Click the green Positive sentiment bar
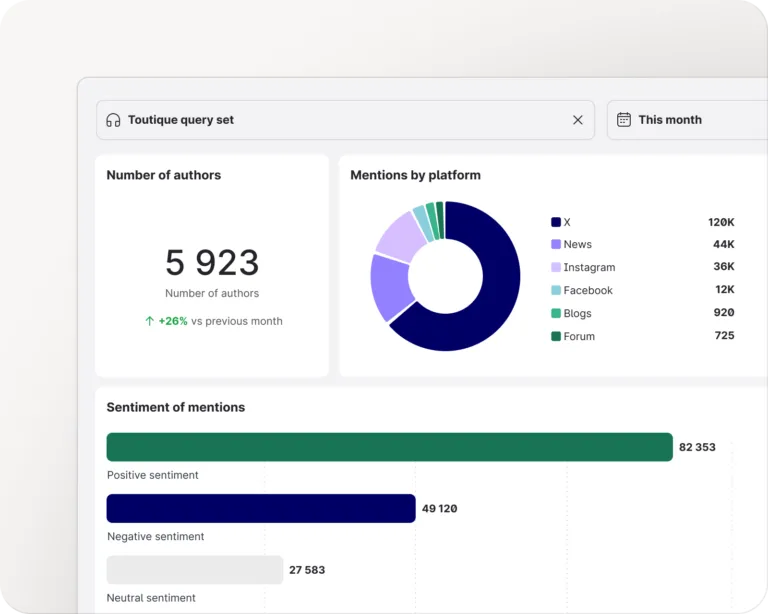This screenshot has width=768, height=614. tap(389, 447)
